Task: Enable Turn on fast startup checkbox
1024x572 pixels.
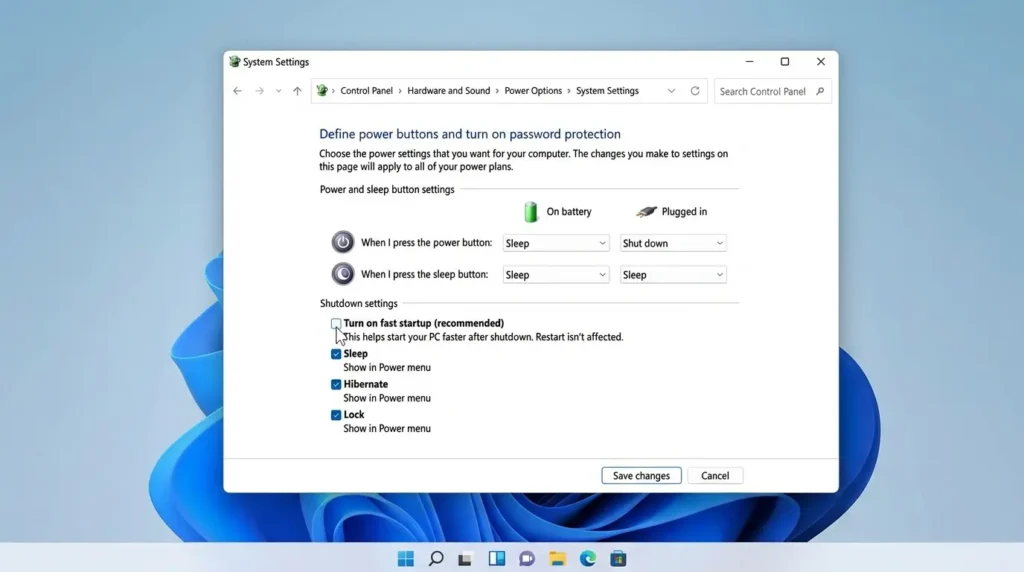Action: [336, 323]
